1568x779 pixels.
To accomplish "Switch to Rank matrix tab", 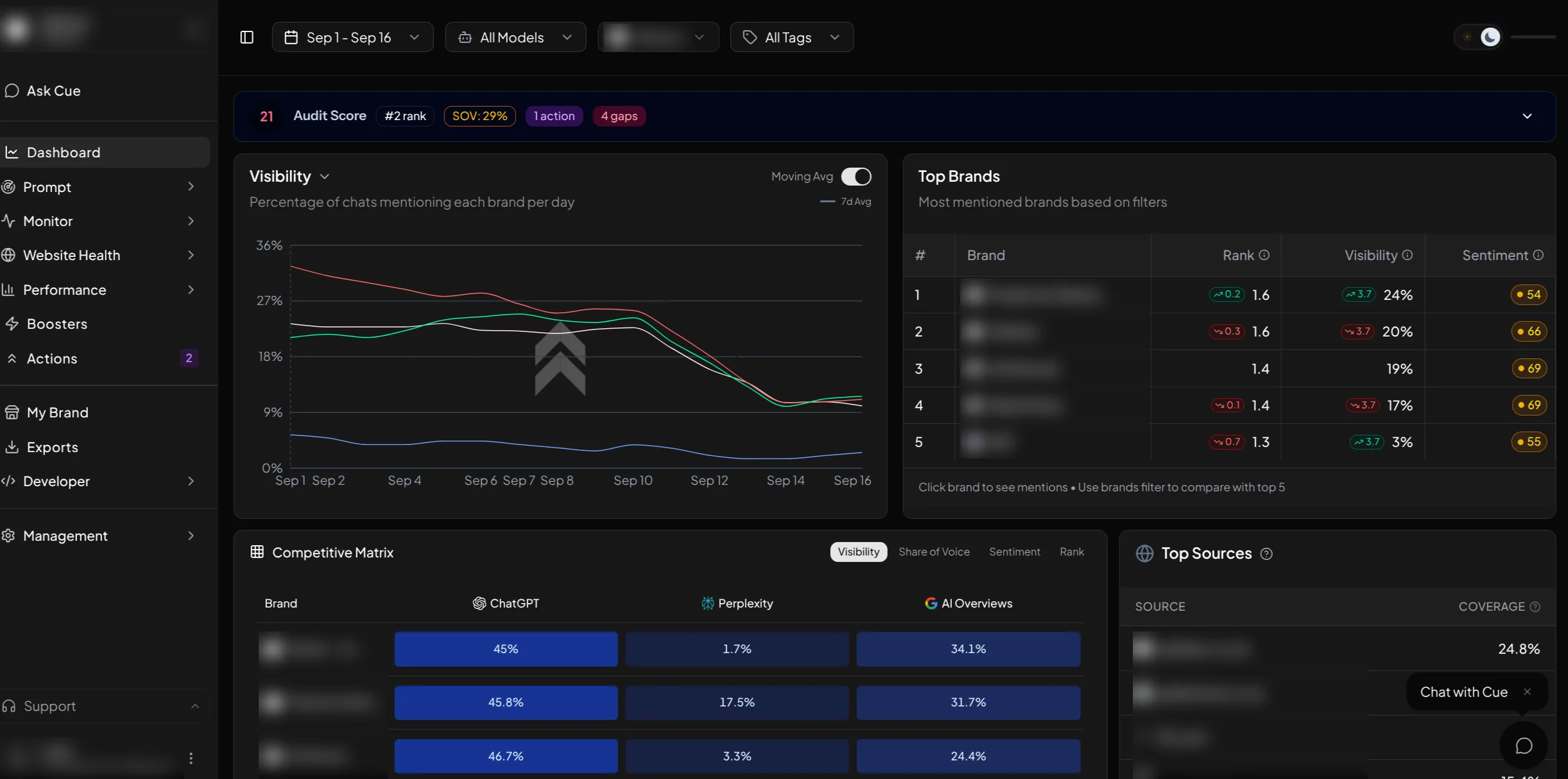I will [x=1071, y=552].
